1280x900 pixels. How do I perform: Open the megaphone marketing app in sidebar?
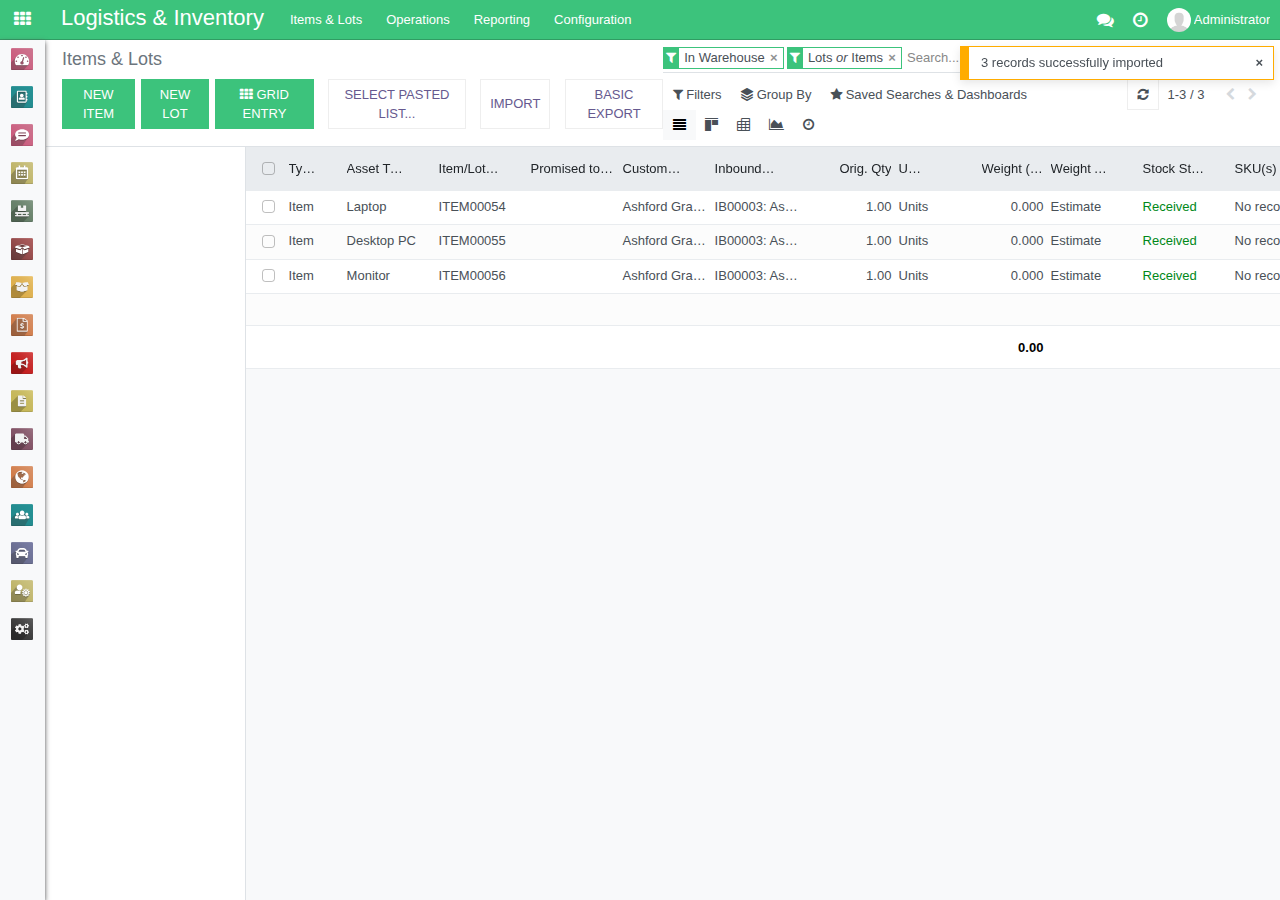coord(22,363)
